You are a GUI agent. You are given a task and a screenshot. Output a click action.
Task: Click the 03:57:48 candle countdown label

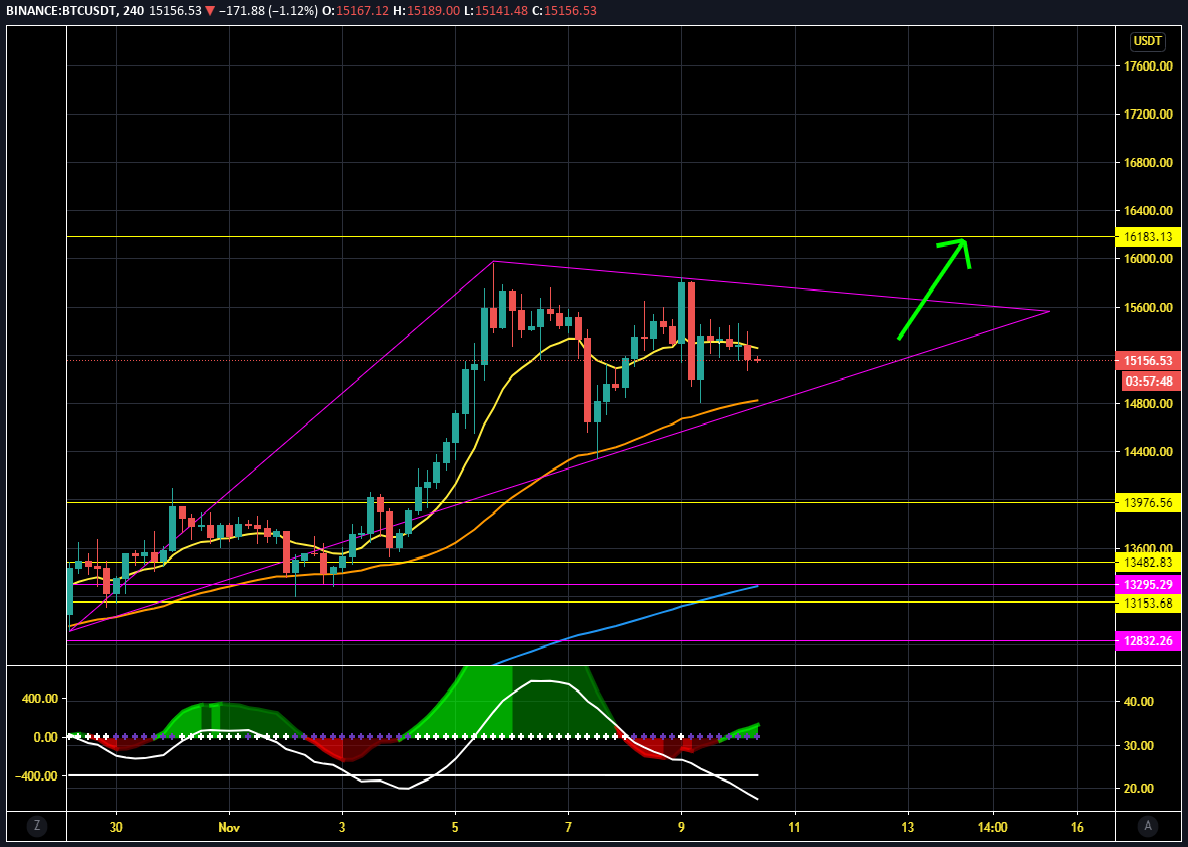point(1149,380)
